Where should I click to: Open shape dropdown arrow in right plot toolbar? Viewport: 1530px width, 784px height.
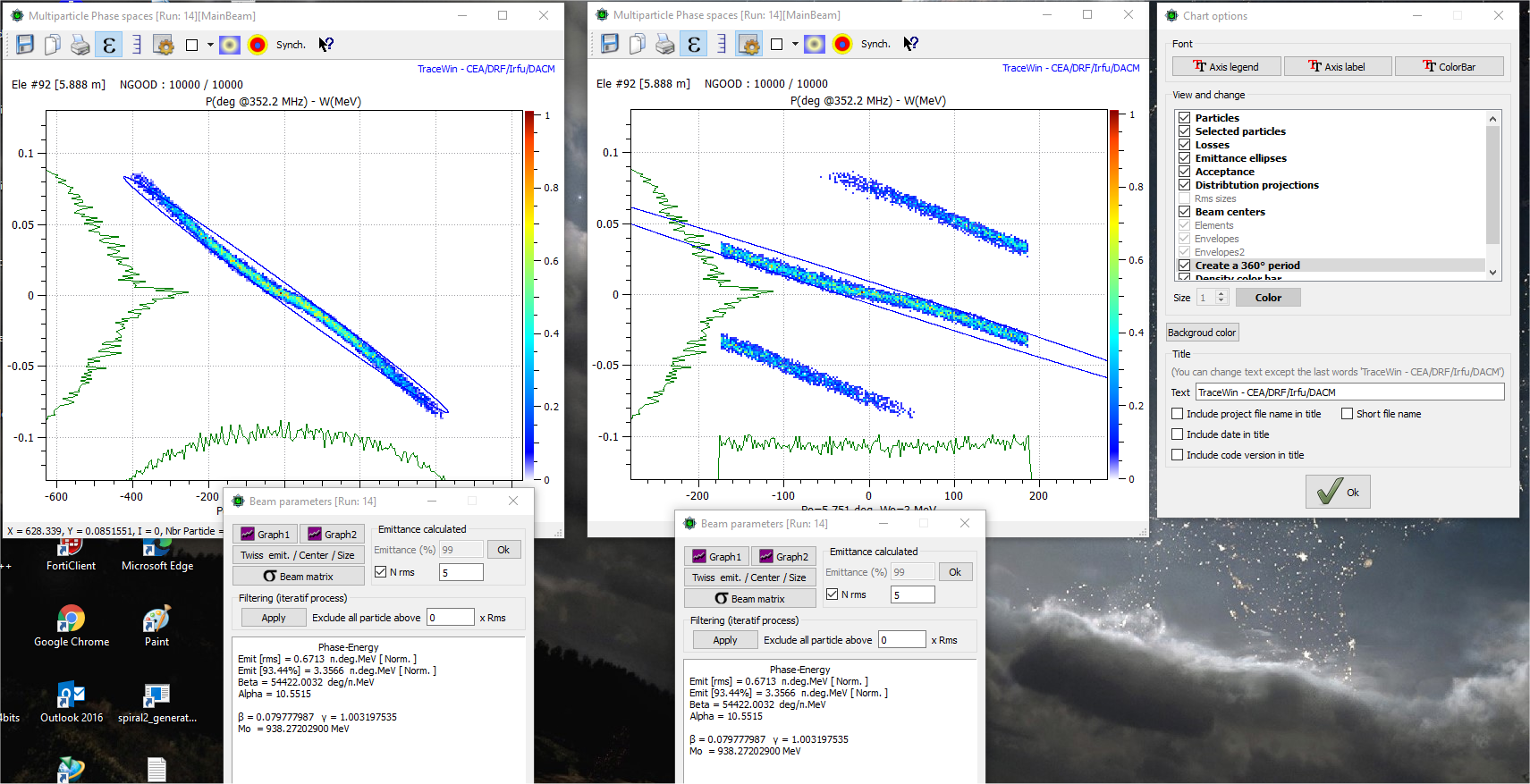(x=796, y=44)
